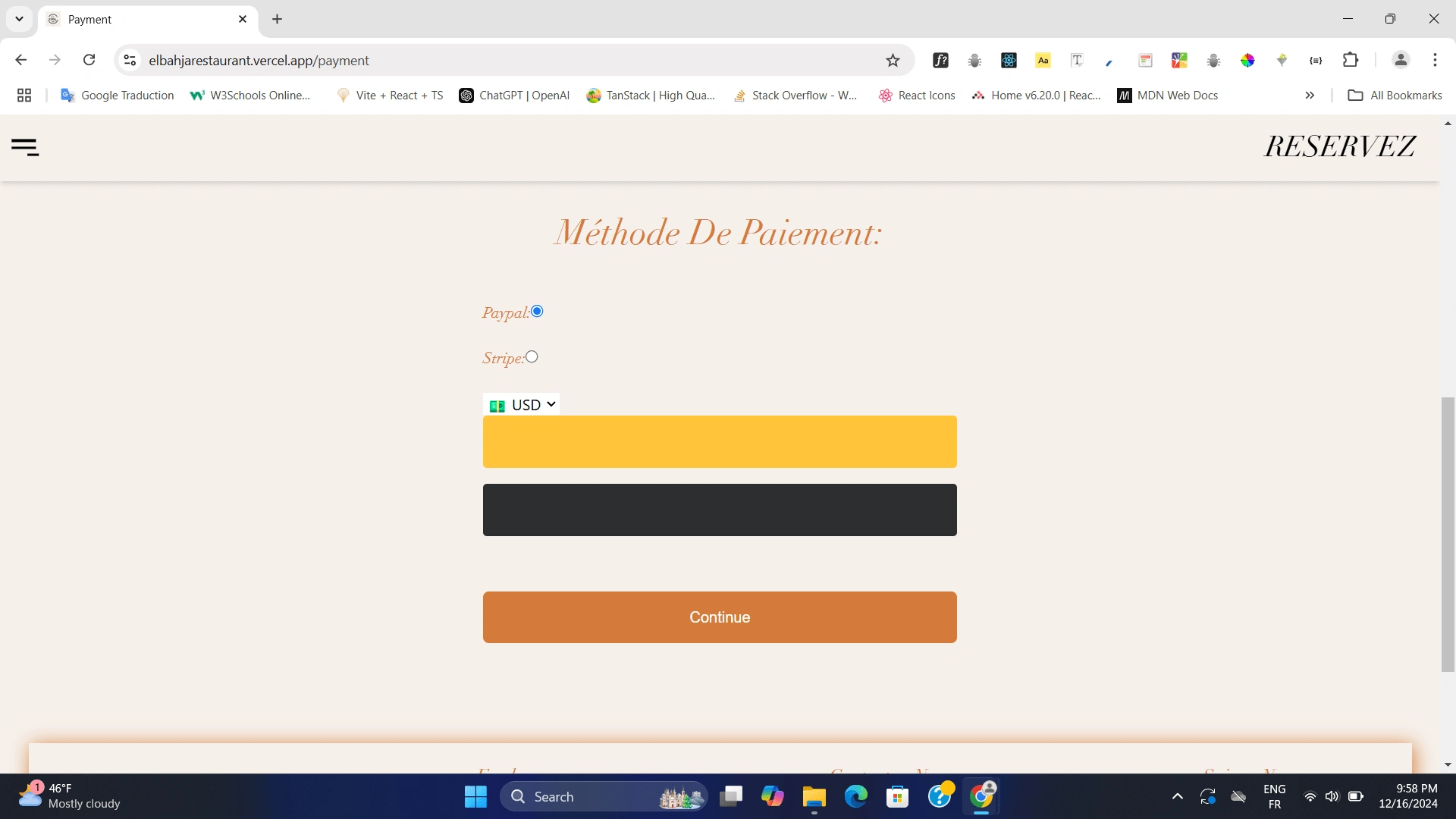1456x819 pixels.
Task: Open the Chrome profile avatar
Action: tap(1401, 60)
